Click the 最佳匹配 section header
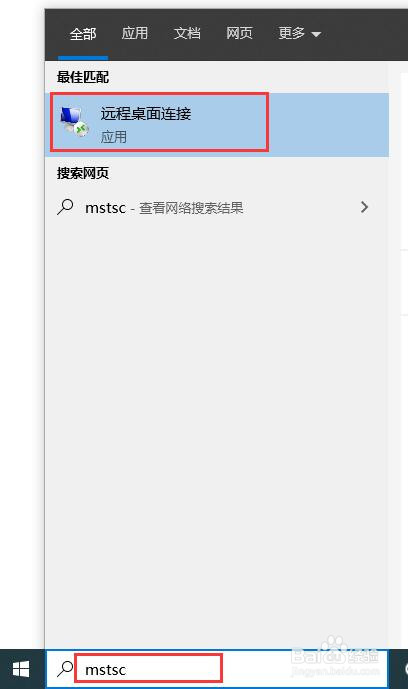The width and height of the screenshot is (408, 689). (83, 77)
